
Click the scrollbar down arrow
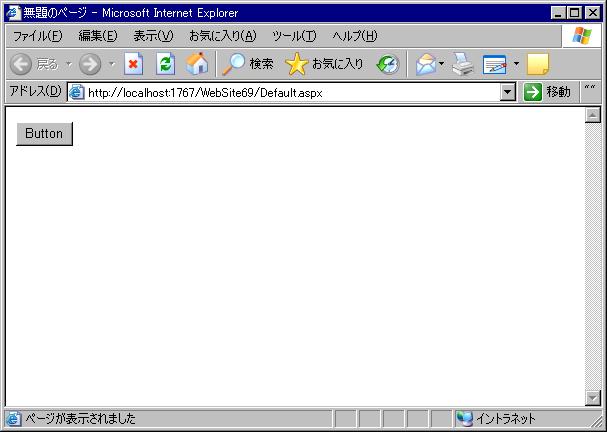(593, 398)
